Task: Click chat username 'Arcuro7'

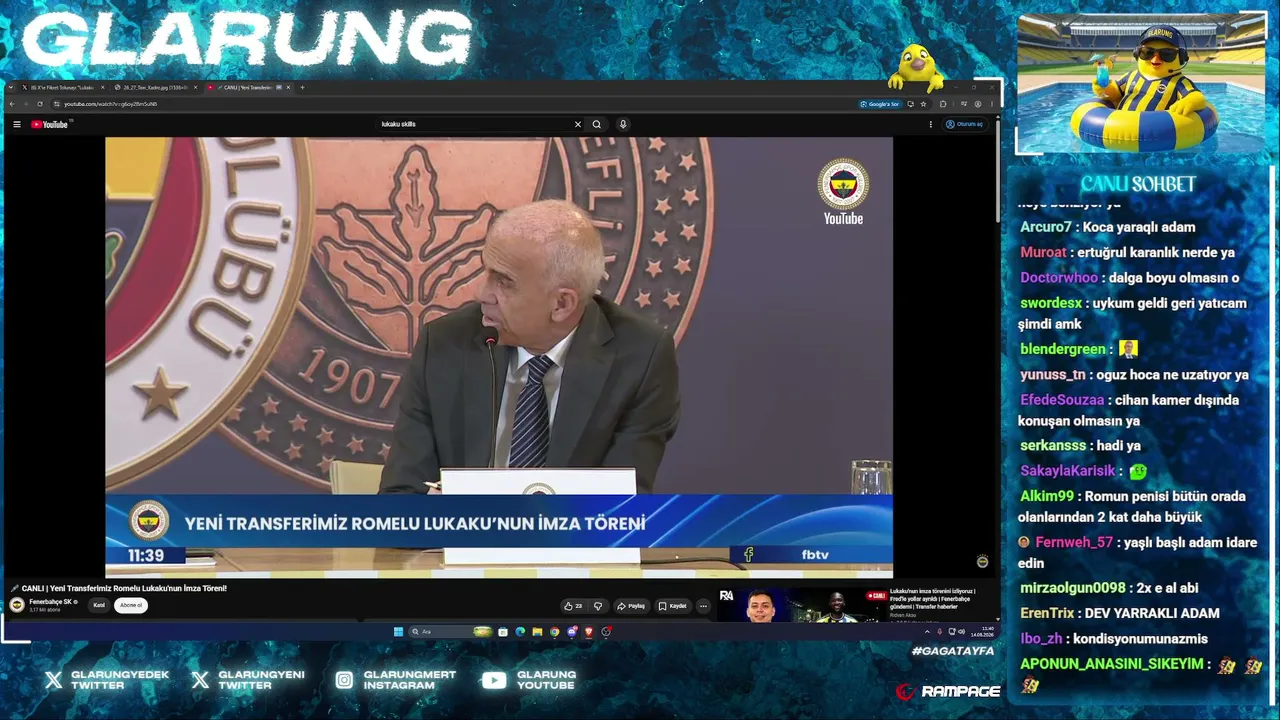Action: (1046, 227)
